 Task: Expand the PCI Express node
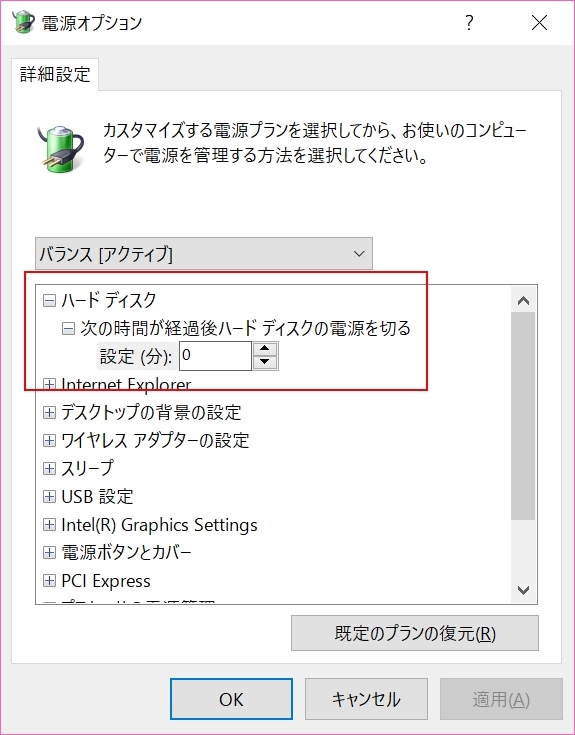[x=49, y=581]
